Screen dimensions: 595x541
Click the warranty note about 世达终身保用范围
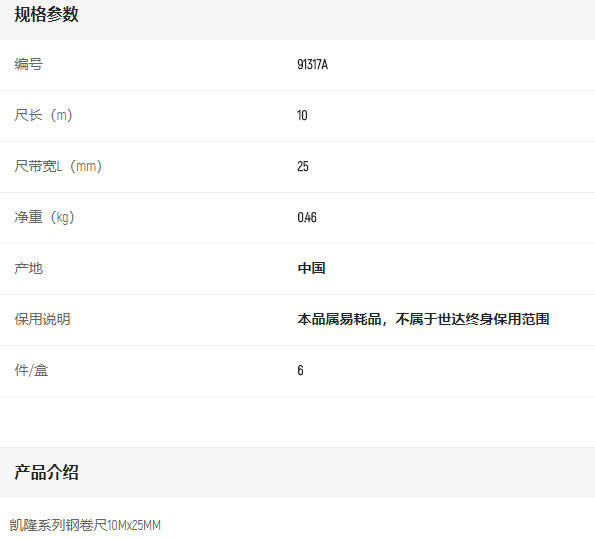423,319
